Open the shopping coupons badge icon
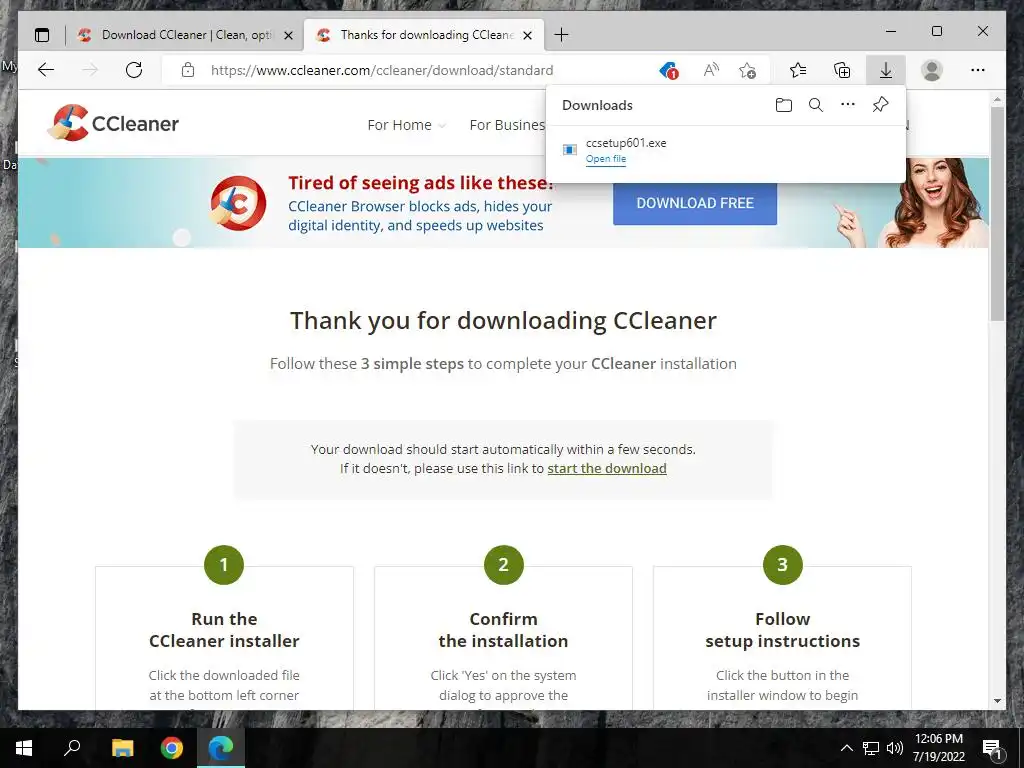Screen dimensions: 1024x768 point(668,70)
